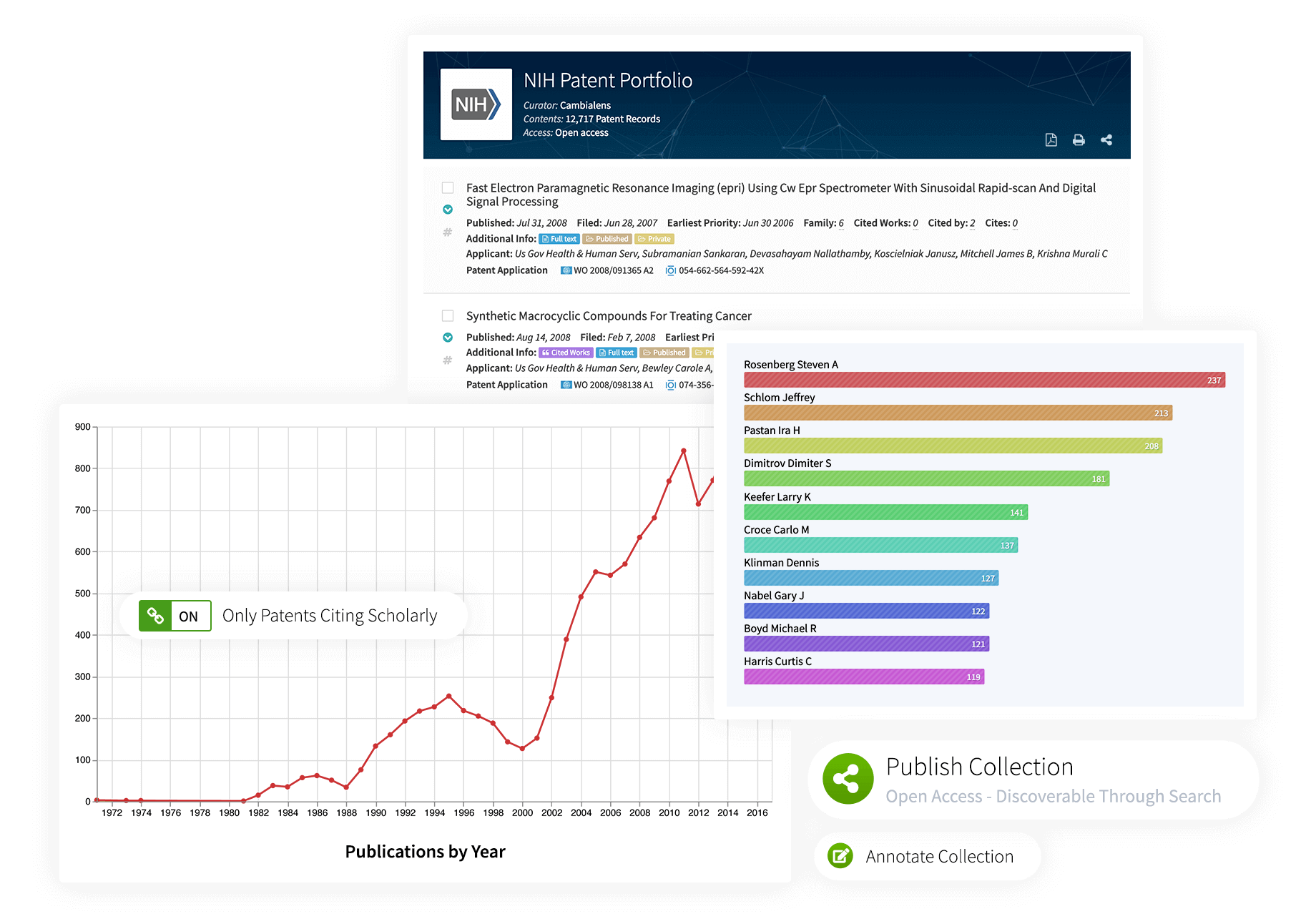This screenshot has width=1316, height=919.
Task: Open the WO 2008/091365 A2 patent link
Action: click(x=613, y=270)
